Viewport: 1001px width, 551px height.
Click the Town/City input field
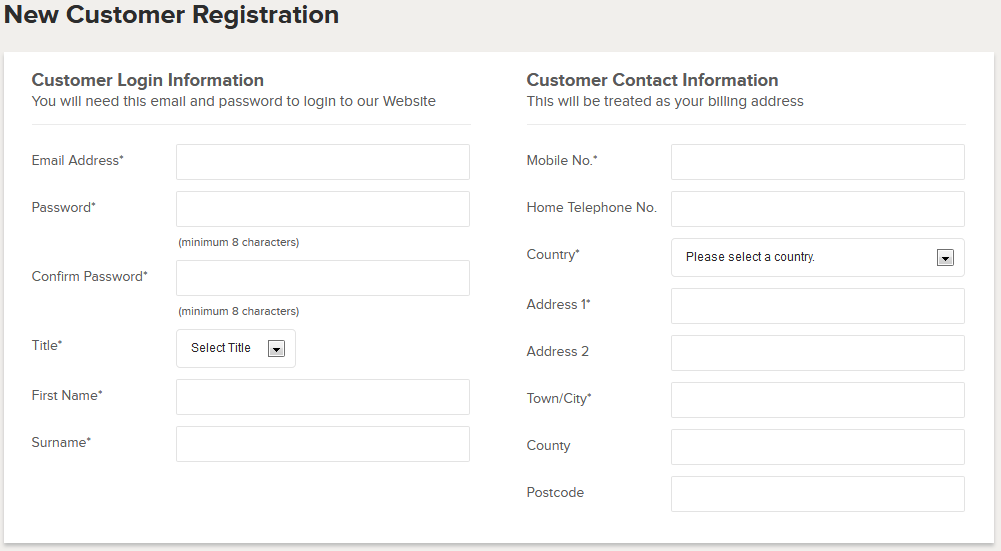(818, 400)
